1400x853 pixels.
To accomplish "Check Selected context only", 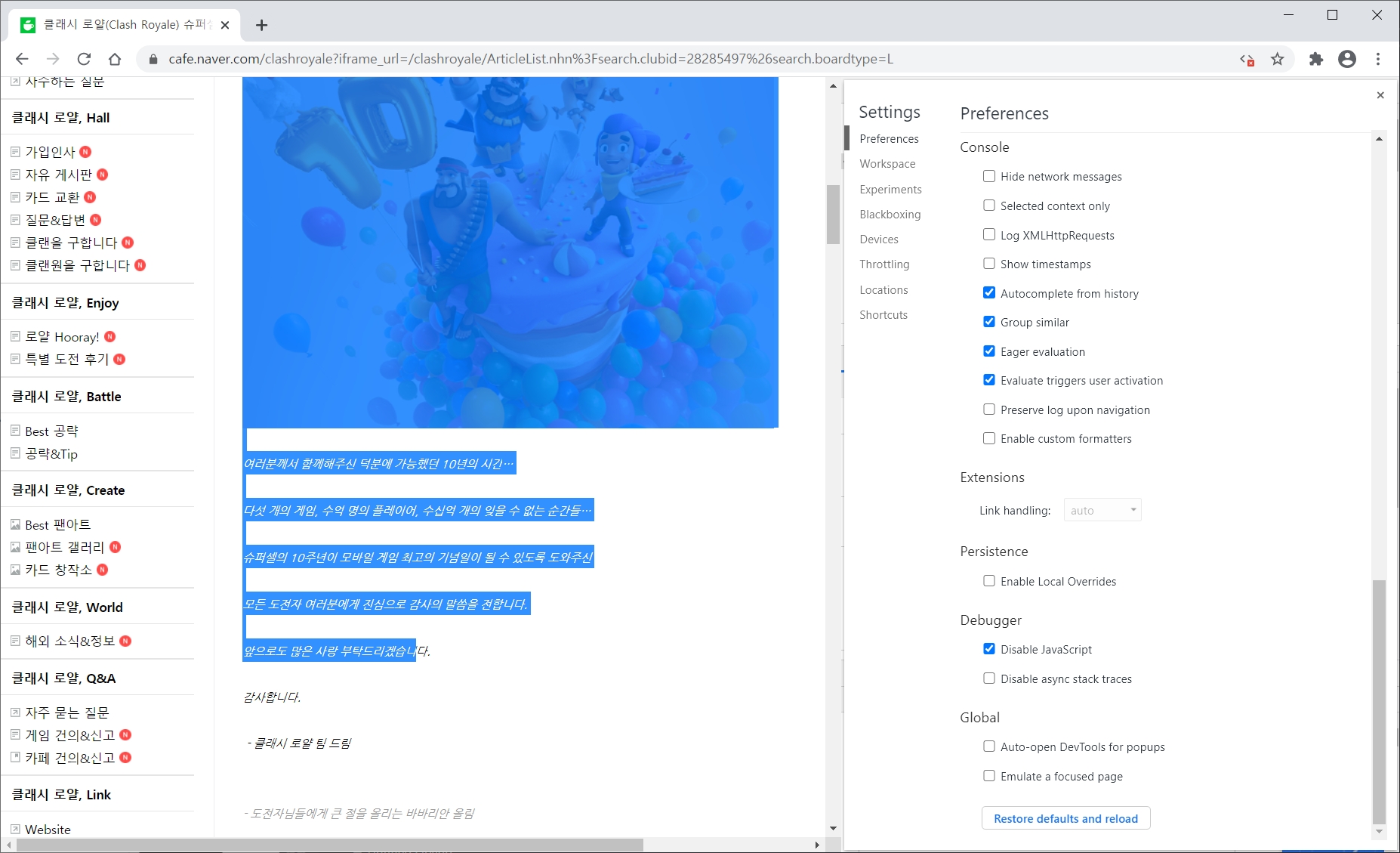I will point(988,206).
